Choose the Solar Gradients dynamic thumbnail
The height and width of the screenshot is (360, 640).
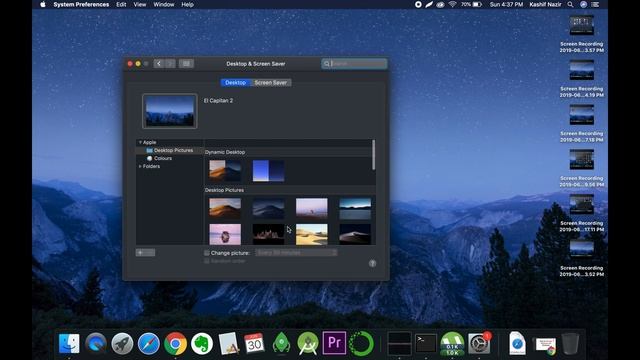pyautogui.click(x=268, y=171)
